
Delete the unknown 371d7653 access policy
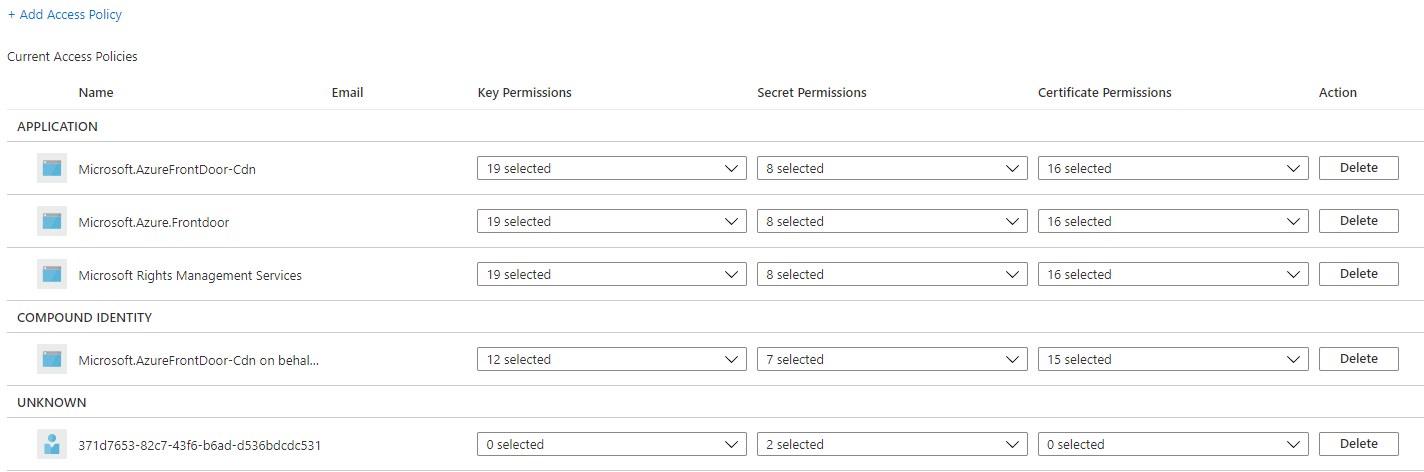(x=1358, y=444)
